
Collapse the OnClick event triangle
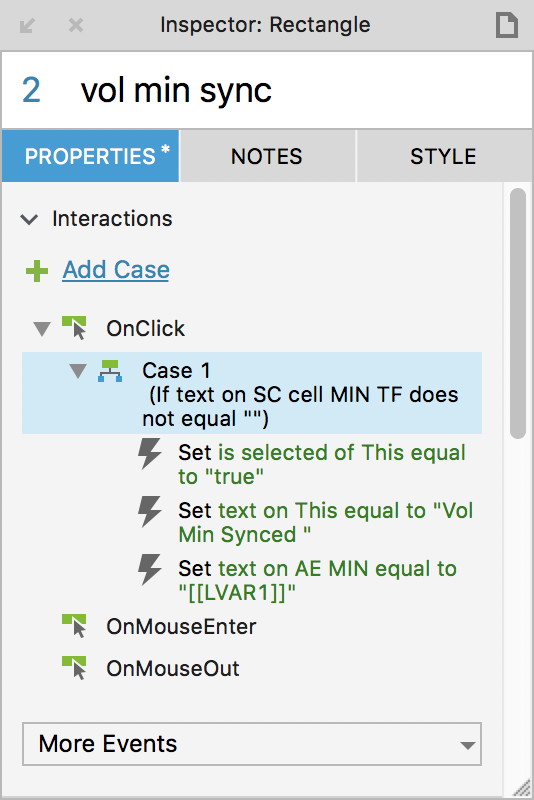(x=42, y=329)
